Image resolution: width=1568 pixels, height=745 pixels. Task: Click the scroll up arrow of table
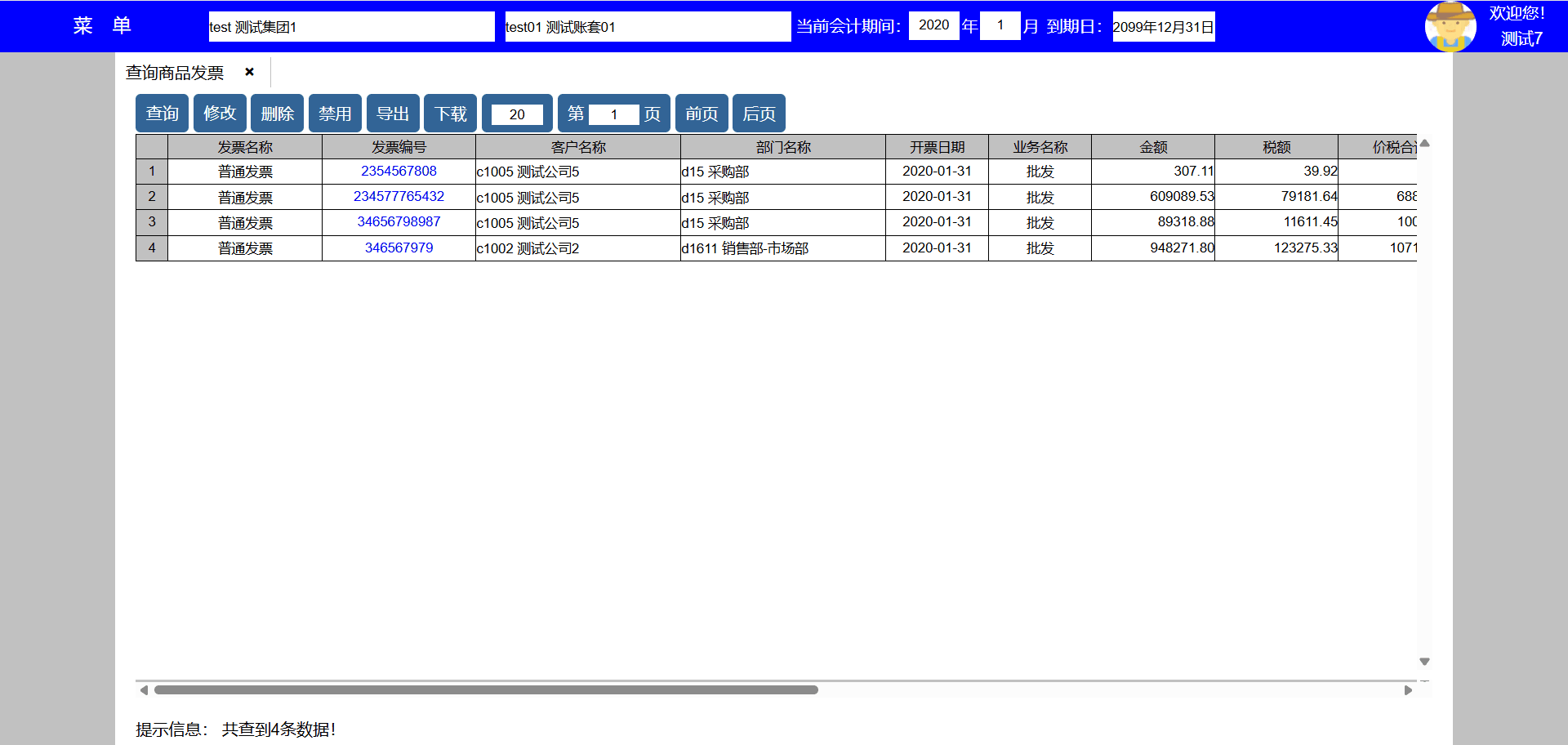[x=1424, y=144]
